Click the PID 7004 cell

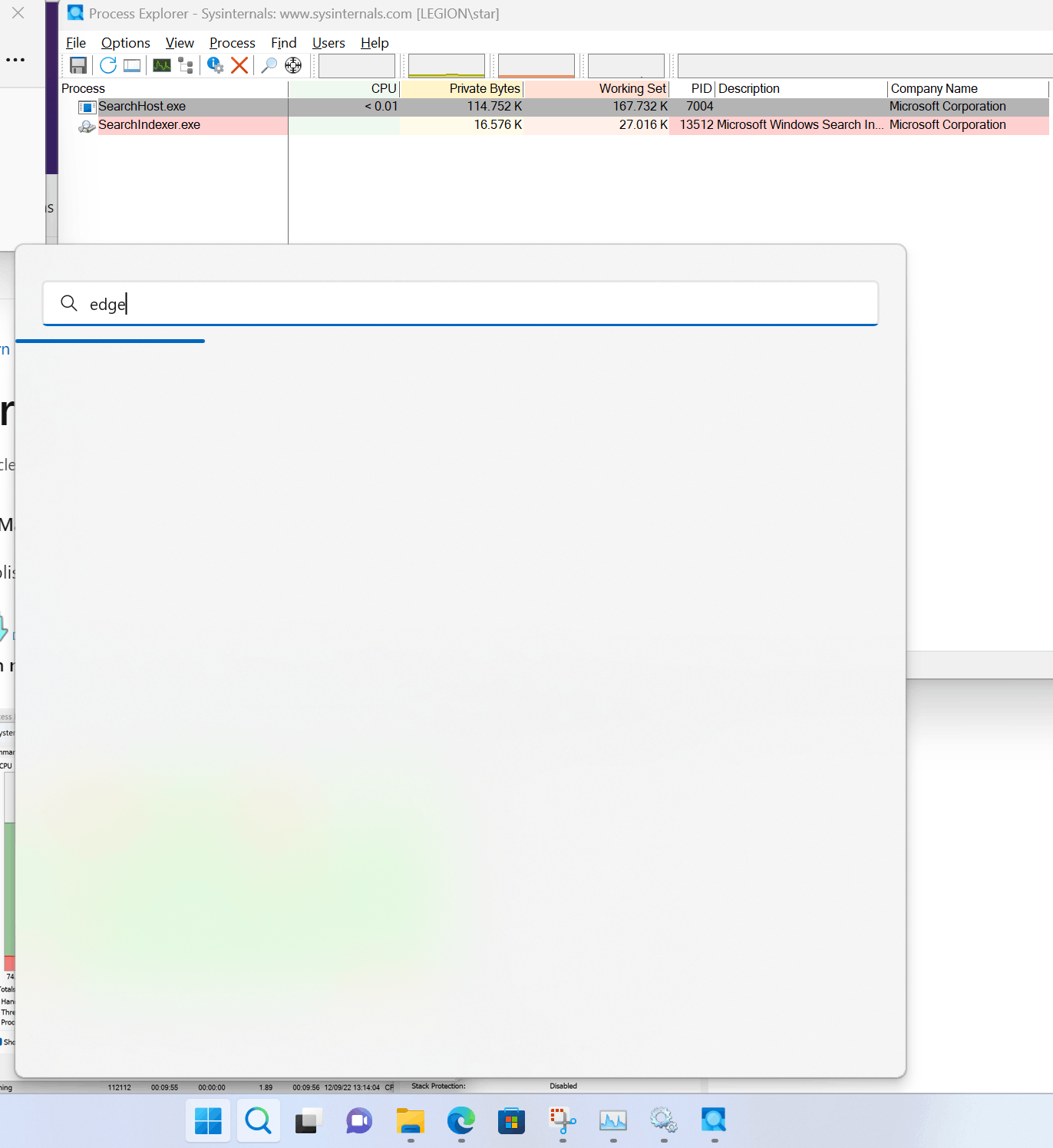click(x=700, y=107)
